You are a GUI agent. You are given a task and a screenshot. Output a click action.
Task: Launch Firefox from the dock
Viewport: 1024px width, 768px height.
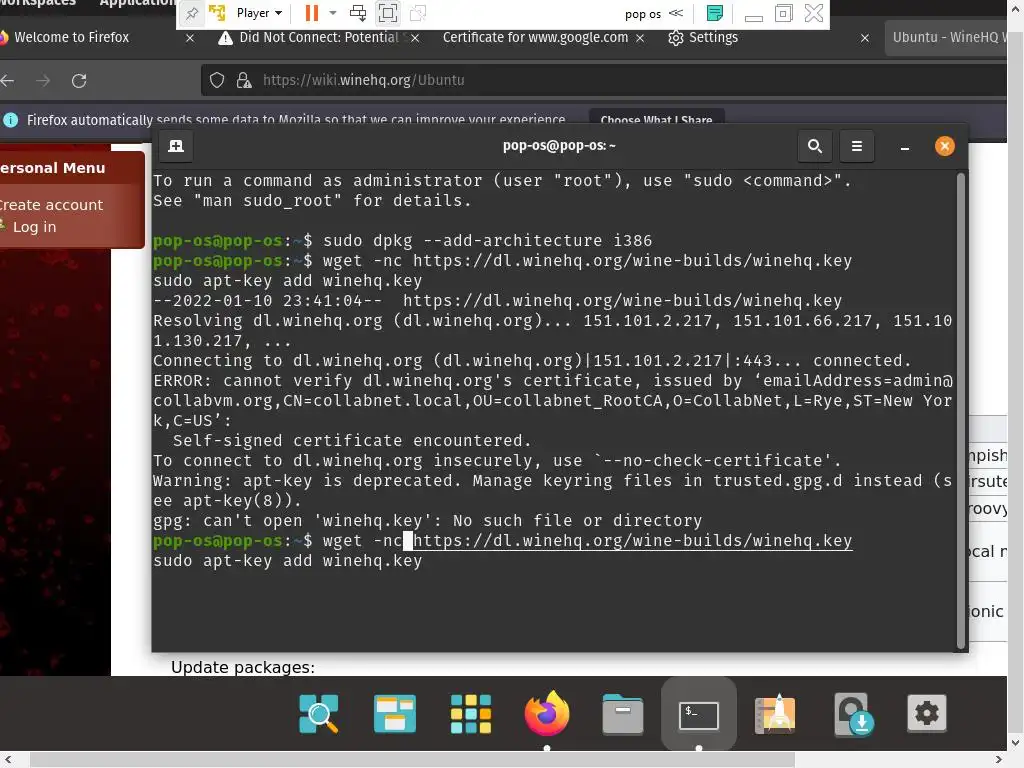click(547, 712)
